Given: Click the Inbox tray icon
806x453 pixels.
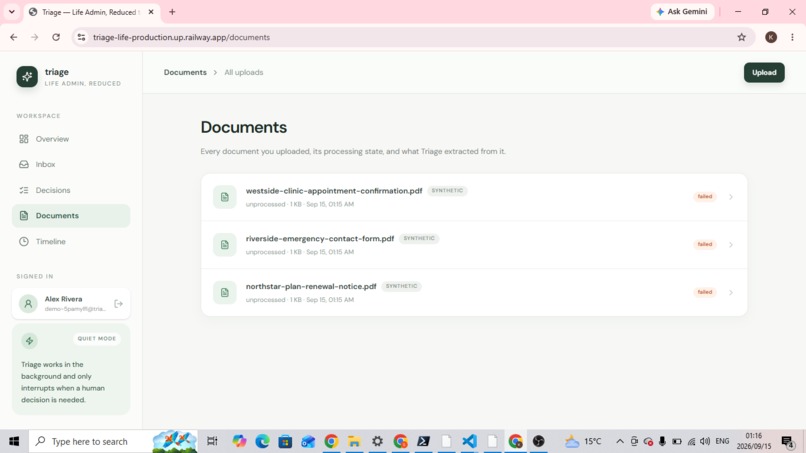Looking at the screenshot, I should coord(24,165).
